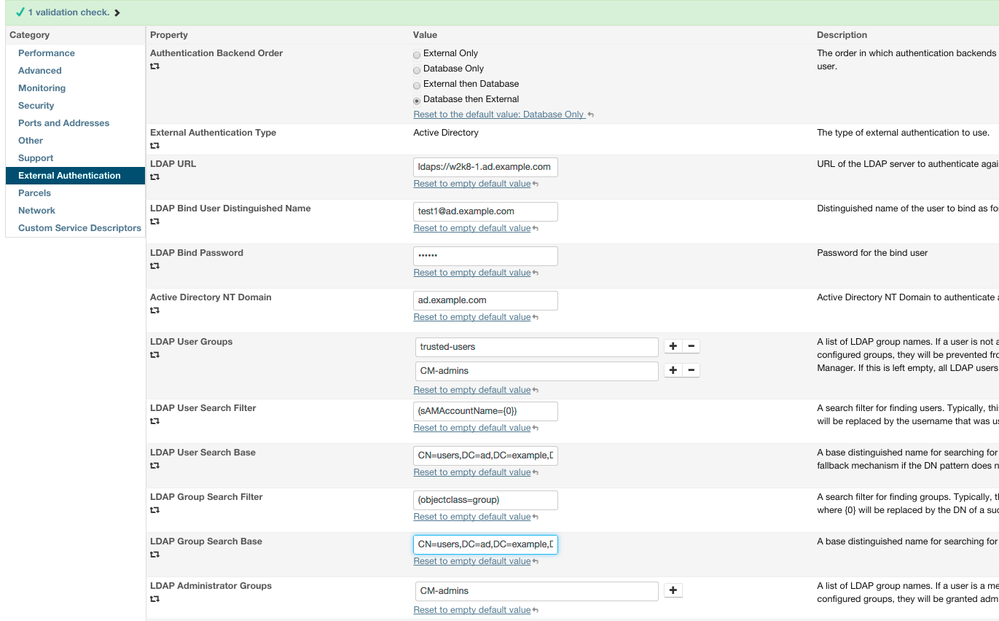
Task: Click the history icon for External Authentication Type
Action: point(153,146)
